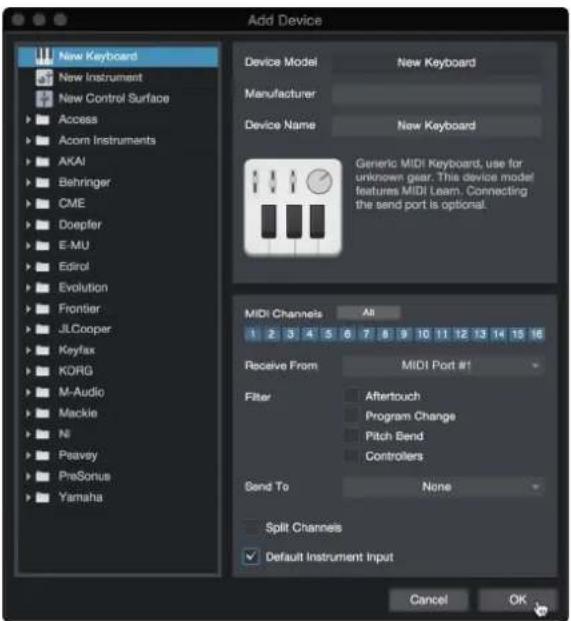571x621 pixels.
Task: Open the Send To dropdown
Action: click(443, 486)
